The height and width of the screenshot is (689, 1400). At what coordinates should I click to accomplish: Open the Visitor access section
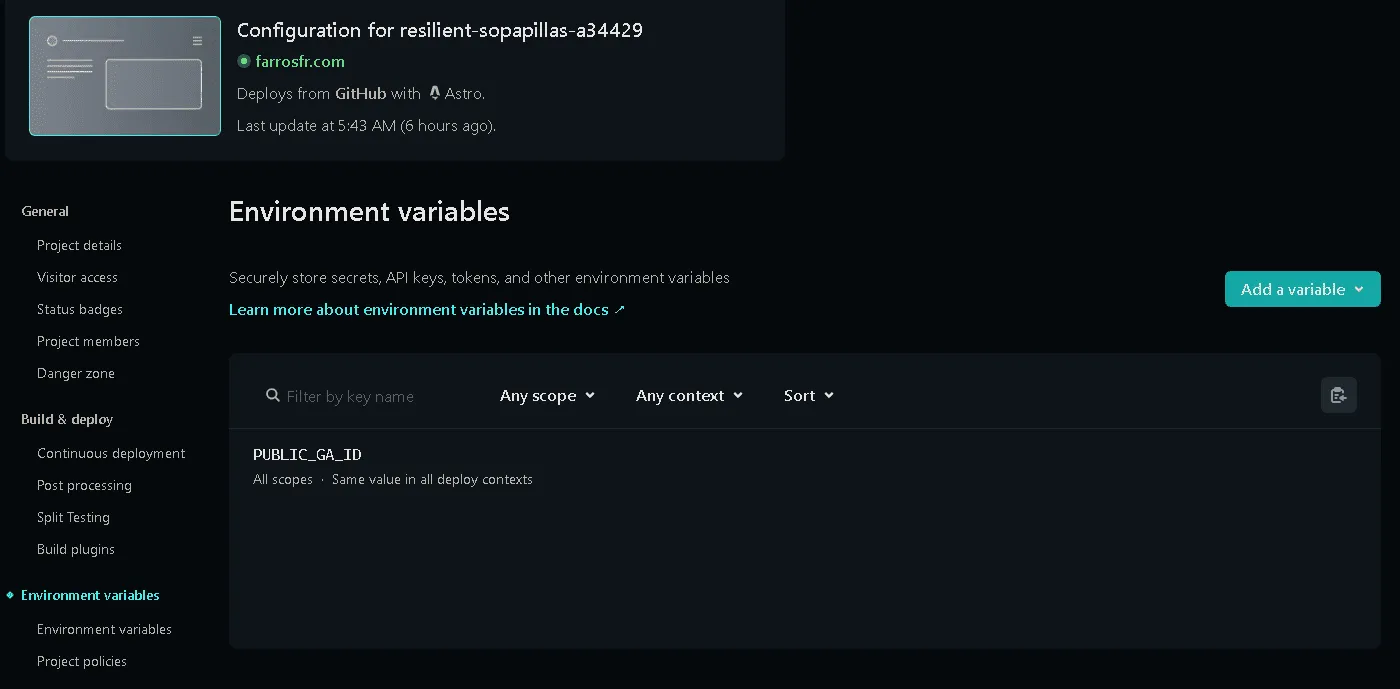[77, 277]
